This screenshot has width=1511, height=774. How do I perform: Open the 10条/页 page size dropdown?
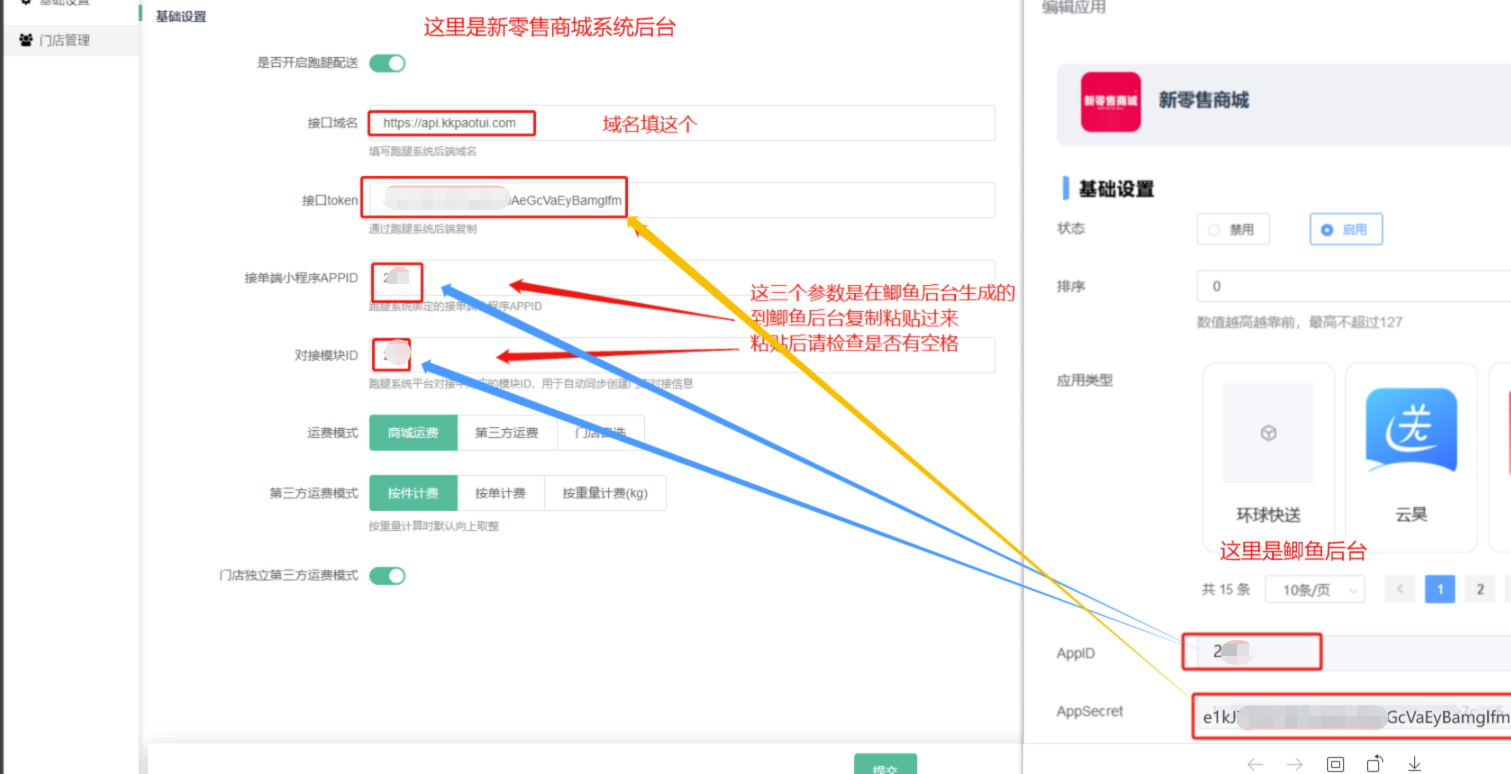(x=1314, y=590)
